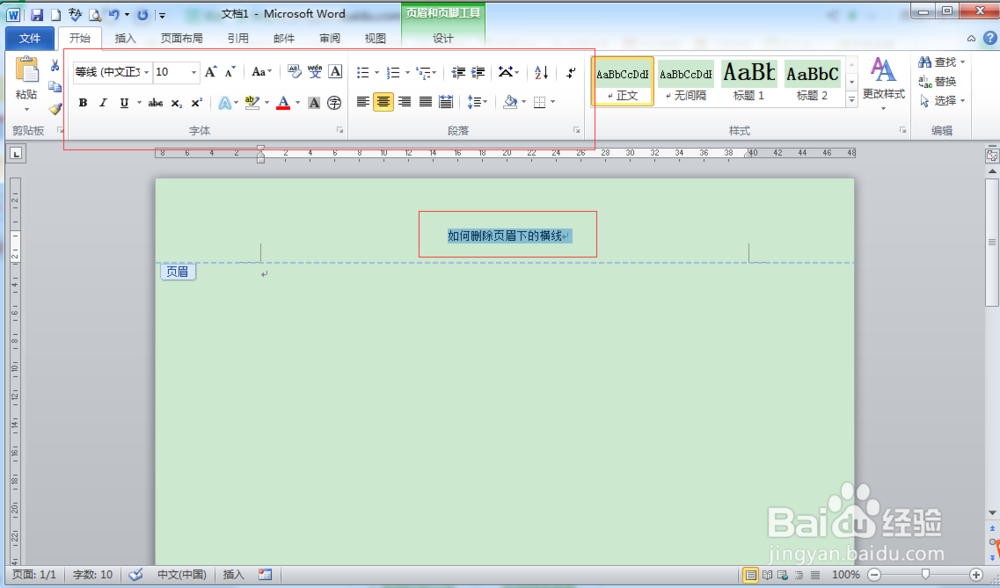Open Word Help question mark

989,38
